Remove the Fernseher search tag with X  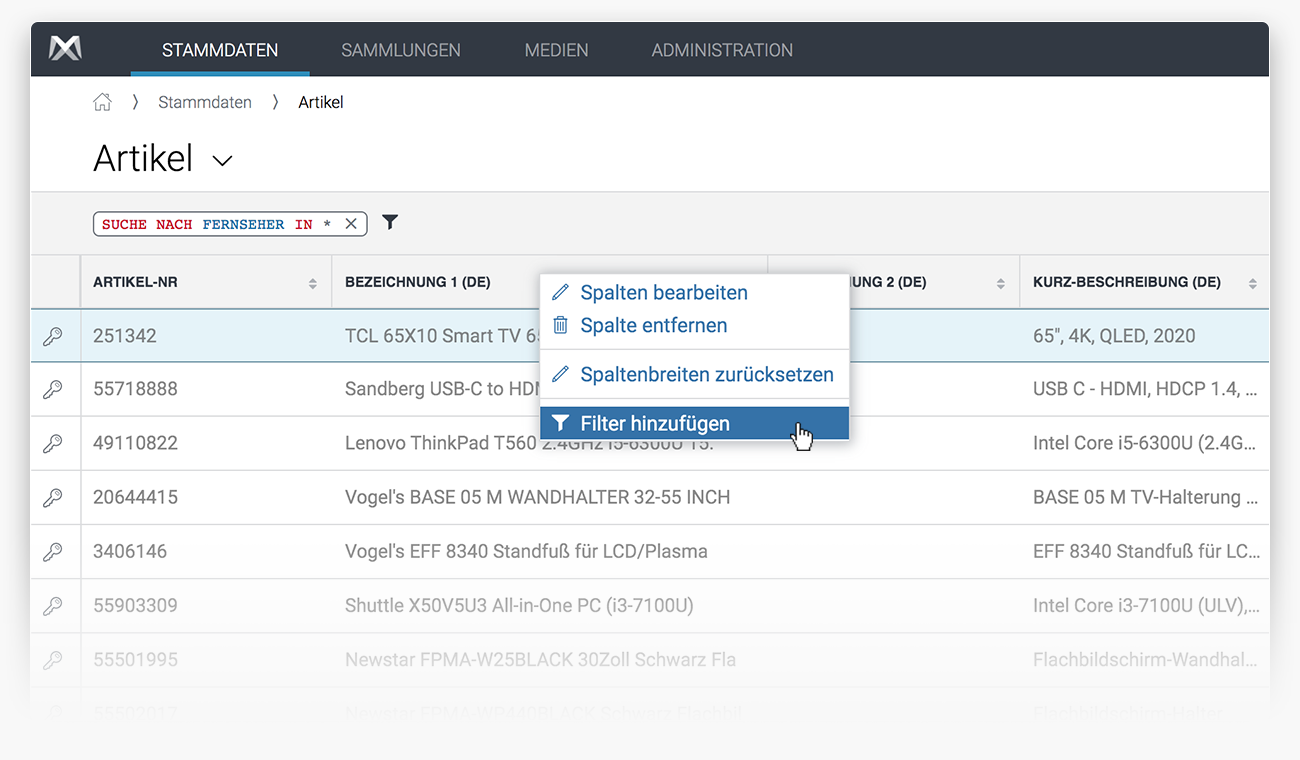click(x=351, y=224)
